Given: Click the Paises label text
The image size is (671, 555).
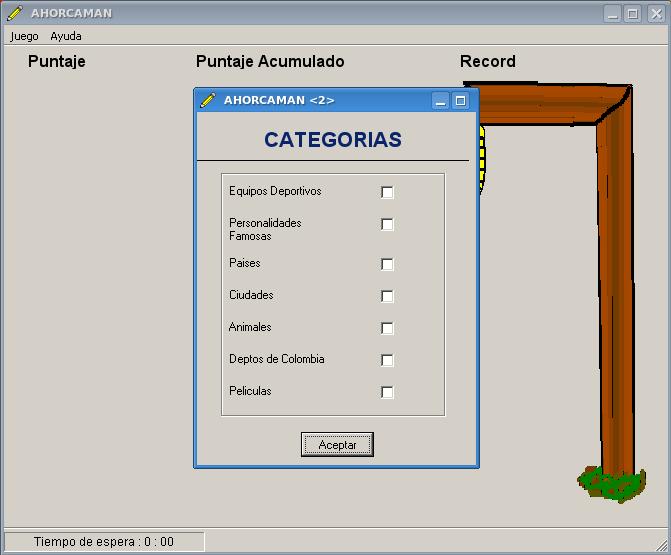Looking at the screenshot, I should point(245,263).
